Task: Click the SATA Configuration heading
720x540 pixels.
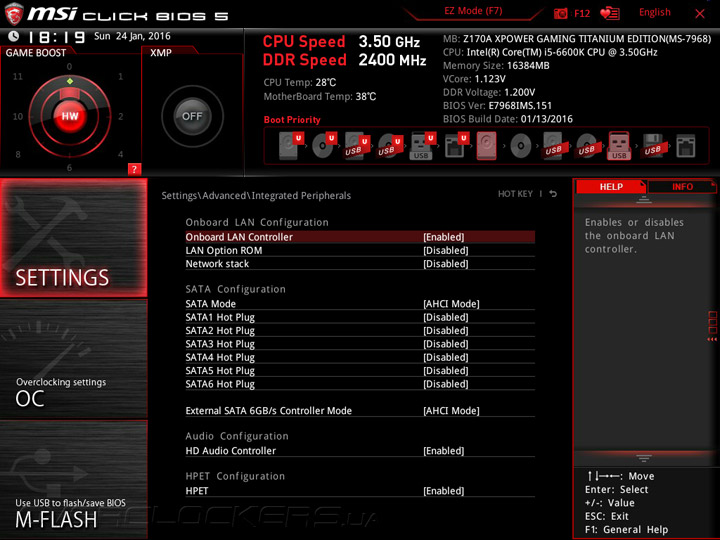Action: tap(235, 289)
